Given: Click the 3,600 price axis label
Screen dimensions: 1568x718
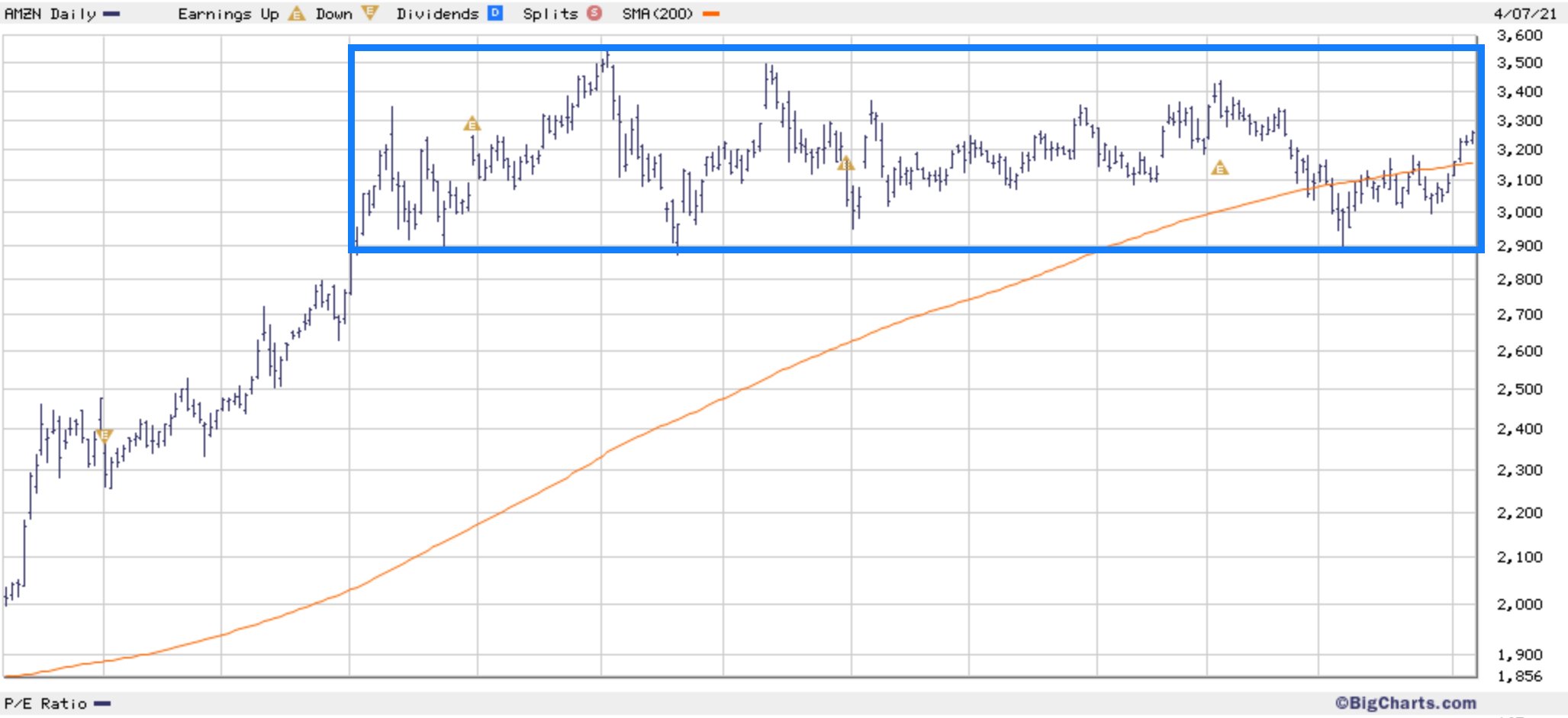Looking at the screenshot, I should (1519, 35).
